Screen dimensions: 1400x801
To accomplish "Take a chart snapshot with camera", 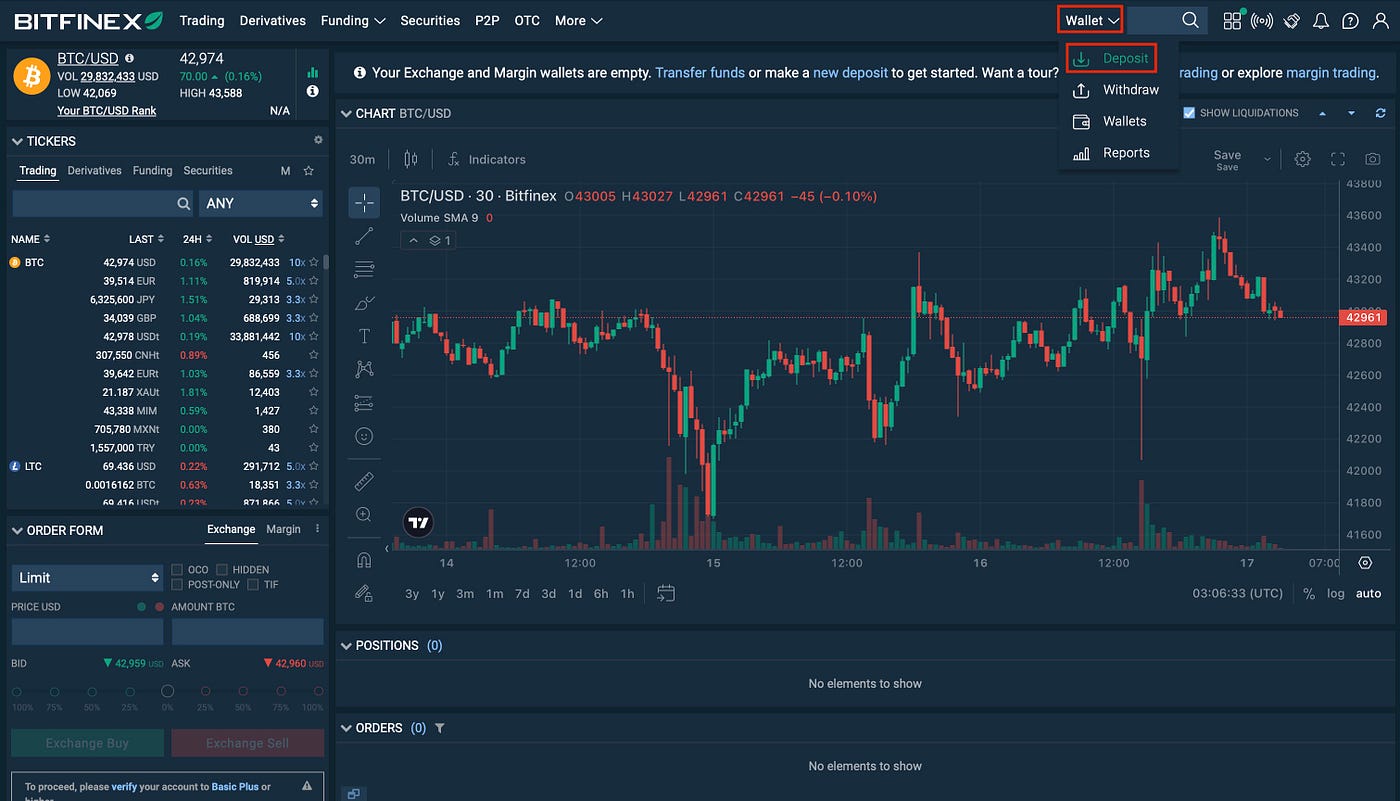I will click(1373, 159).
